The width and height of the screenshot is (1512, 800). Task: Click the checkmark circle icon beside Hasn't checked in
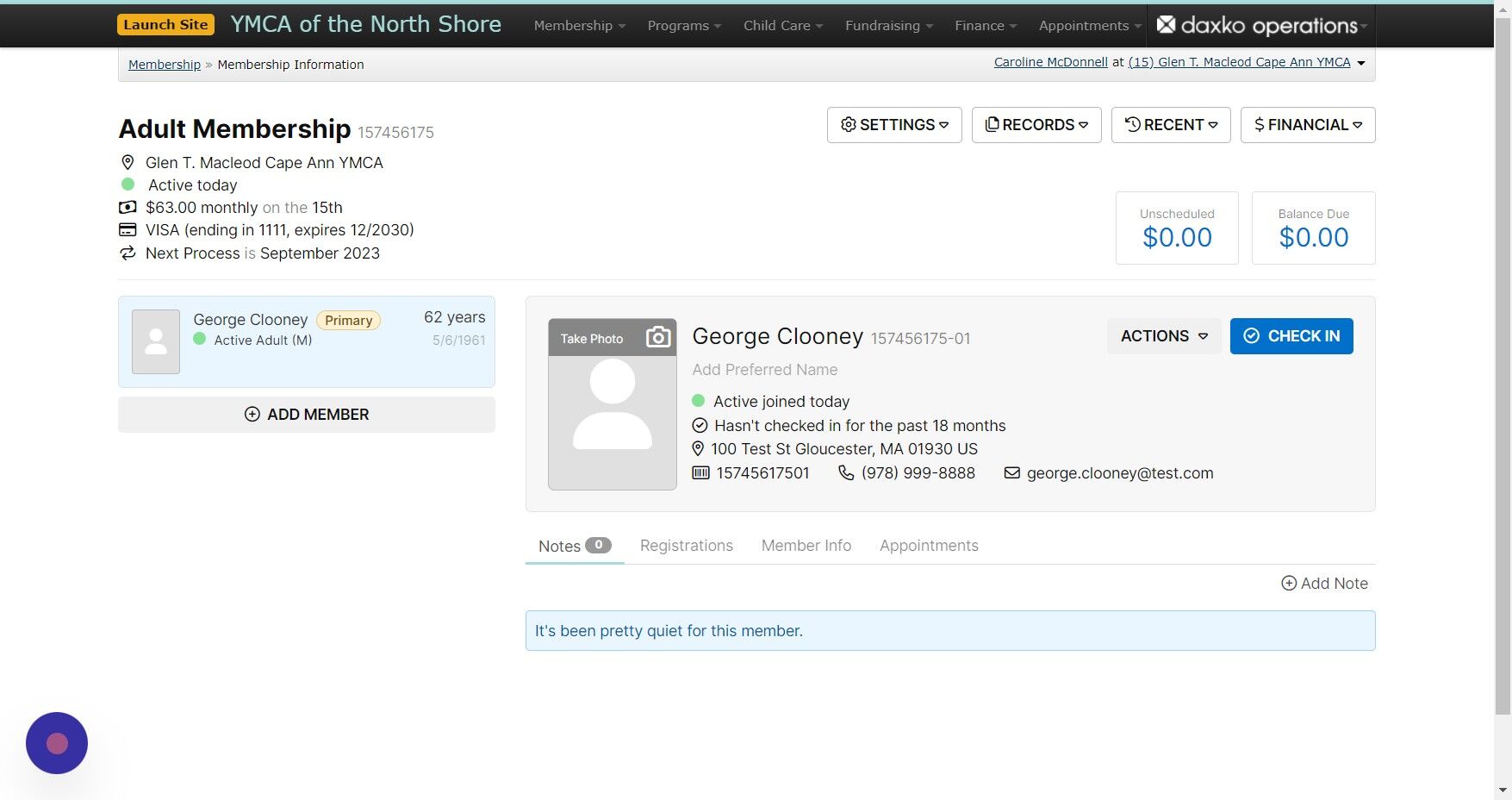coord(700,425)
